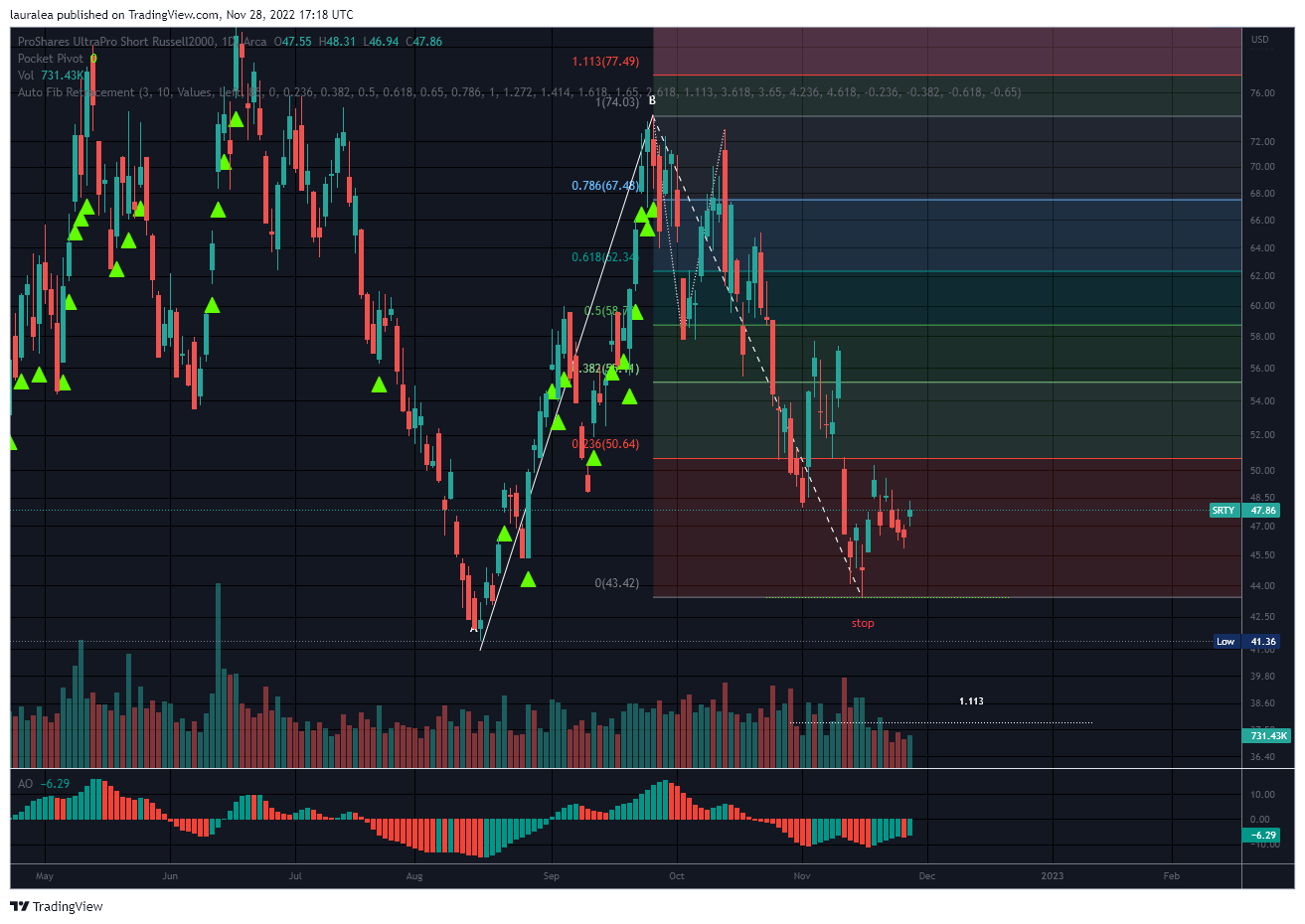
Task: Click the 52.00 price axis value
Action: click(x=1262, y=435)
